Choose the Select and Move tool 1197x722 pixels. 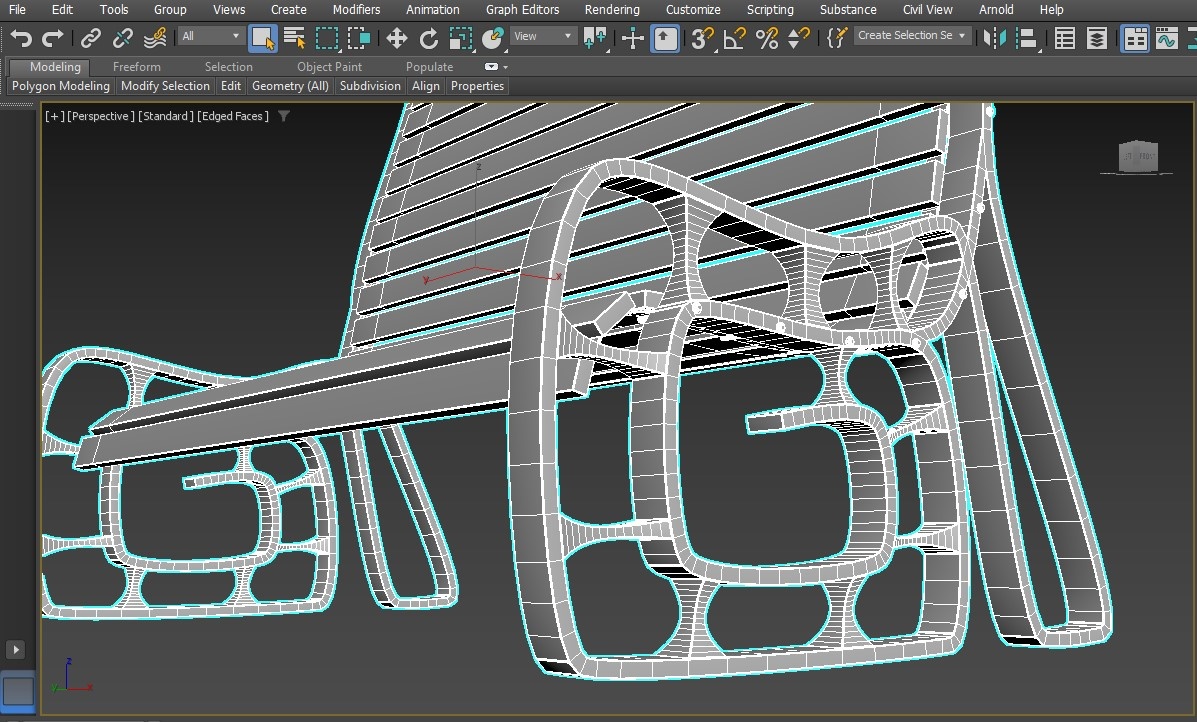tap(397, 39)
